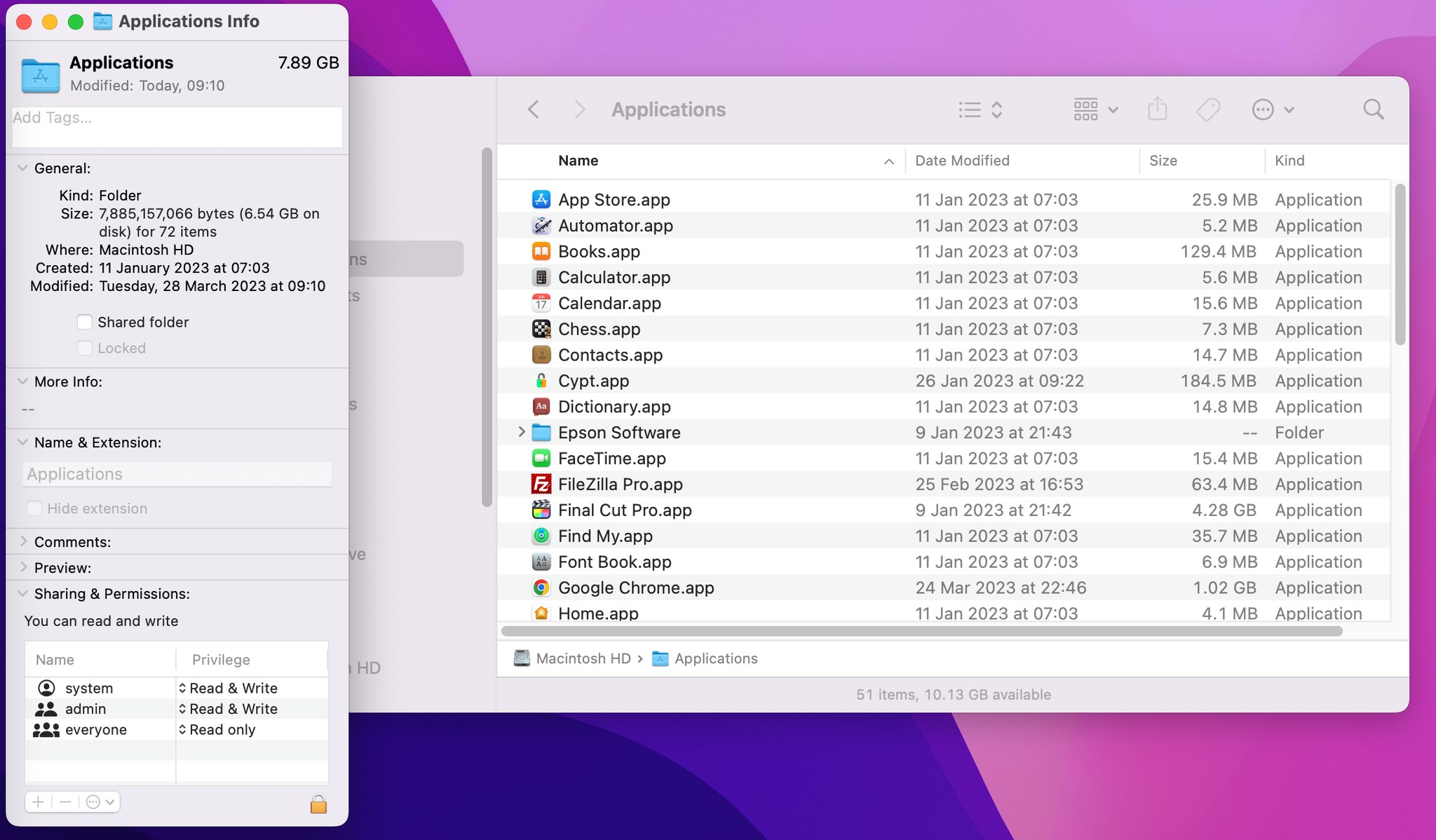Toggle the Shared folder checkbox
The width and height of the screenshot is (1436, 840).
coord(84,322)
